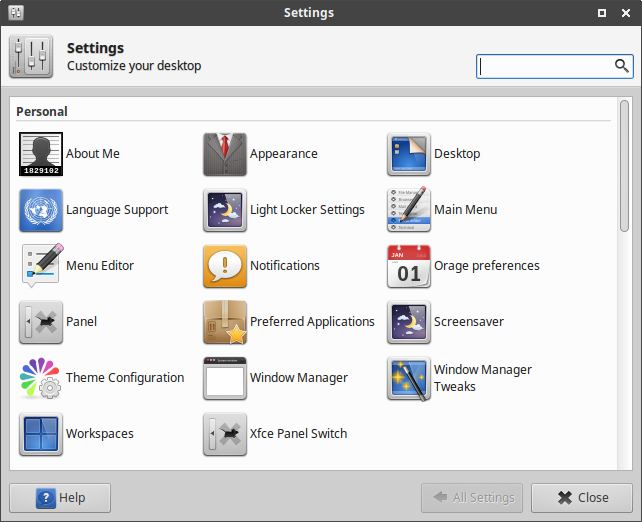Launch the Main Menu editor
The height and width of the screenshot is (522, 642).
409,210
